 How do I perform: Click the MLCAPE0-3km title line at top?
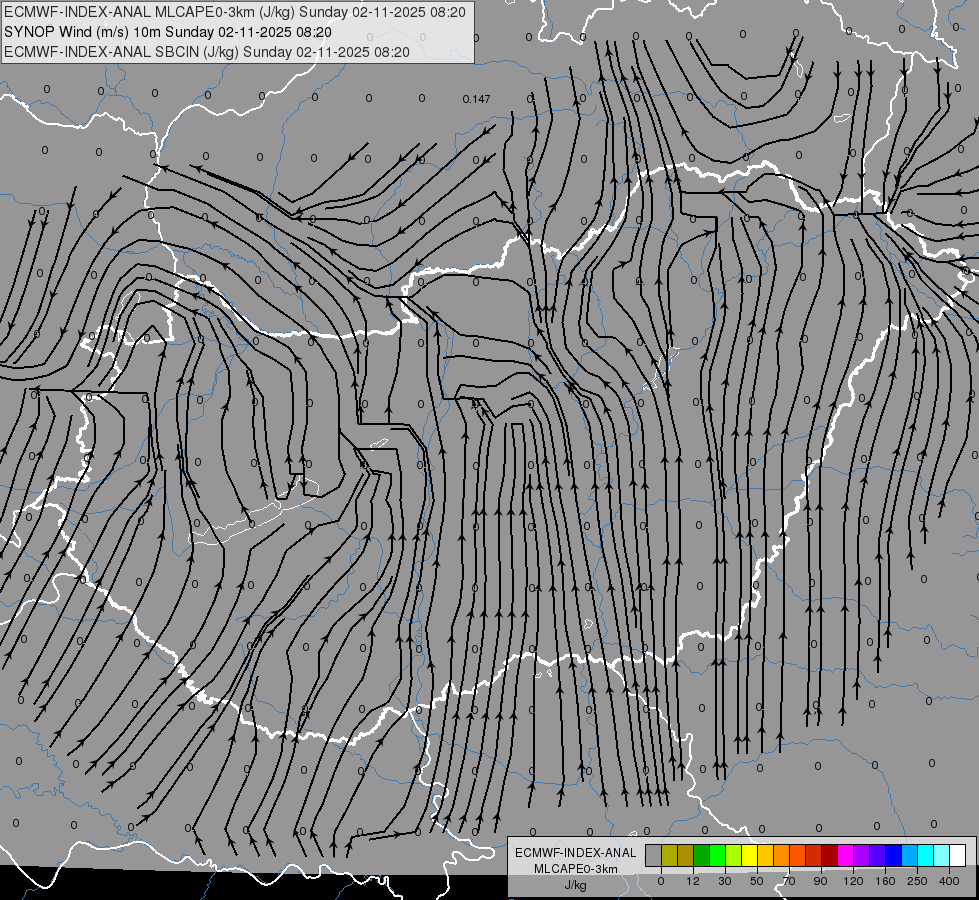(x=234, y=12)
